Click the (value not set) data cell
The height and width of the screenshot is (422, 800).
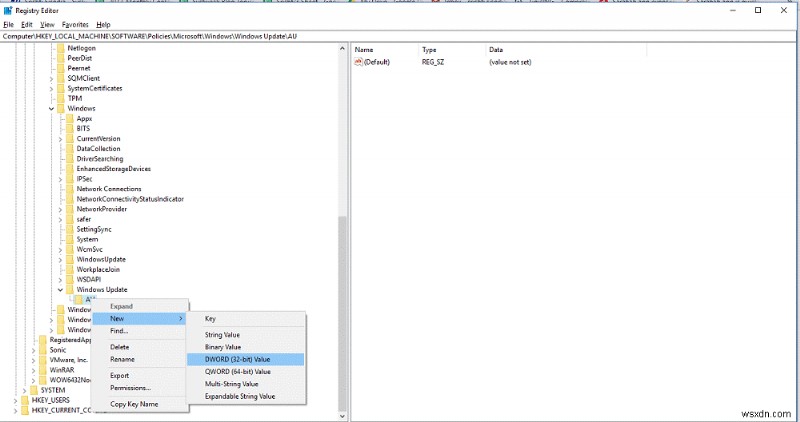(x=510, y=62)
